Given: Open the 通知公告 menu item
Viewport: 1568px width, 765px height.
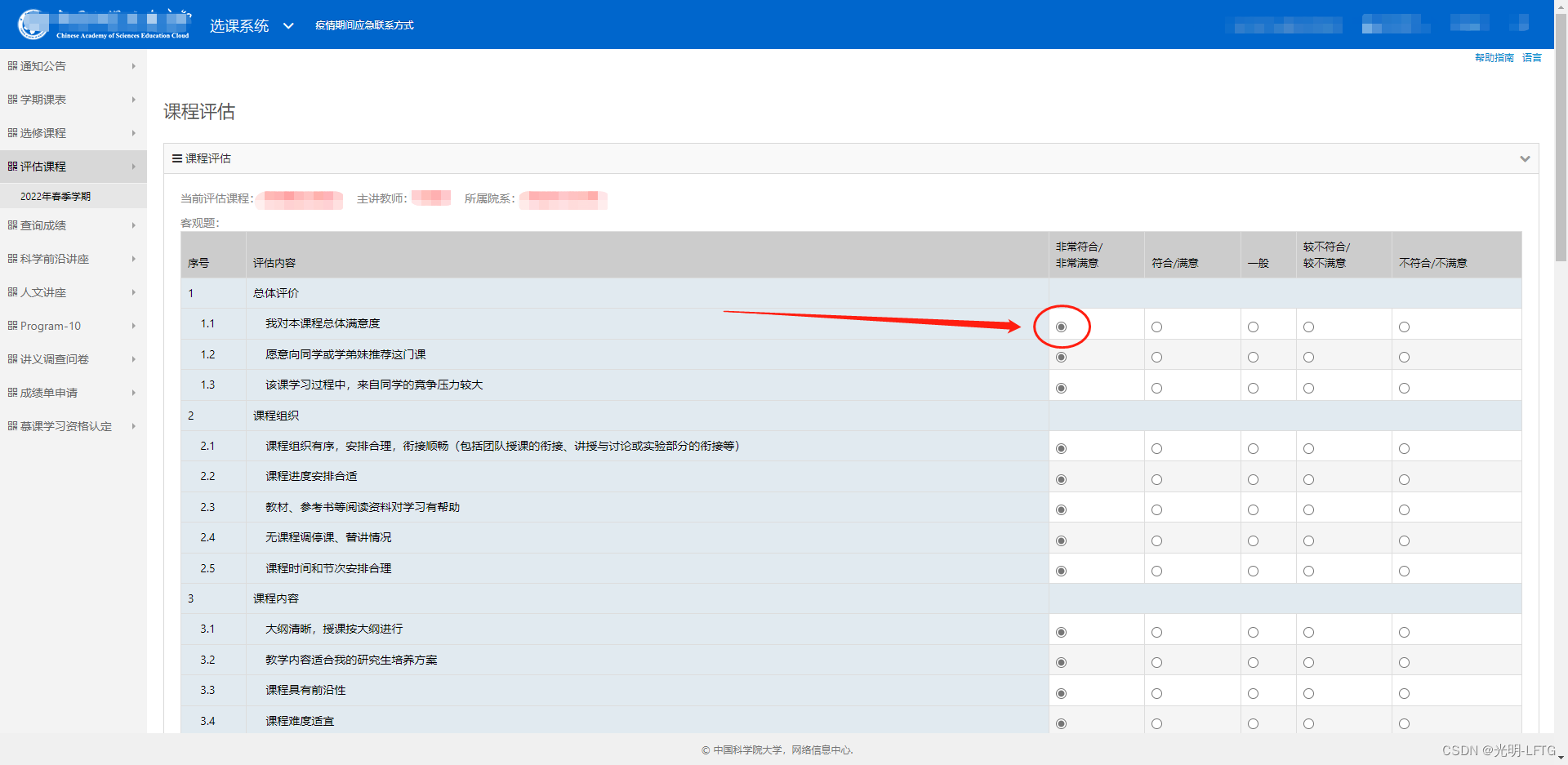Looking at the screenshot, I should pyautogui.click(x=73, y=66).
